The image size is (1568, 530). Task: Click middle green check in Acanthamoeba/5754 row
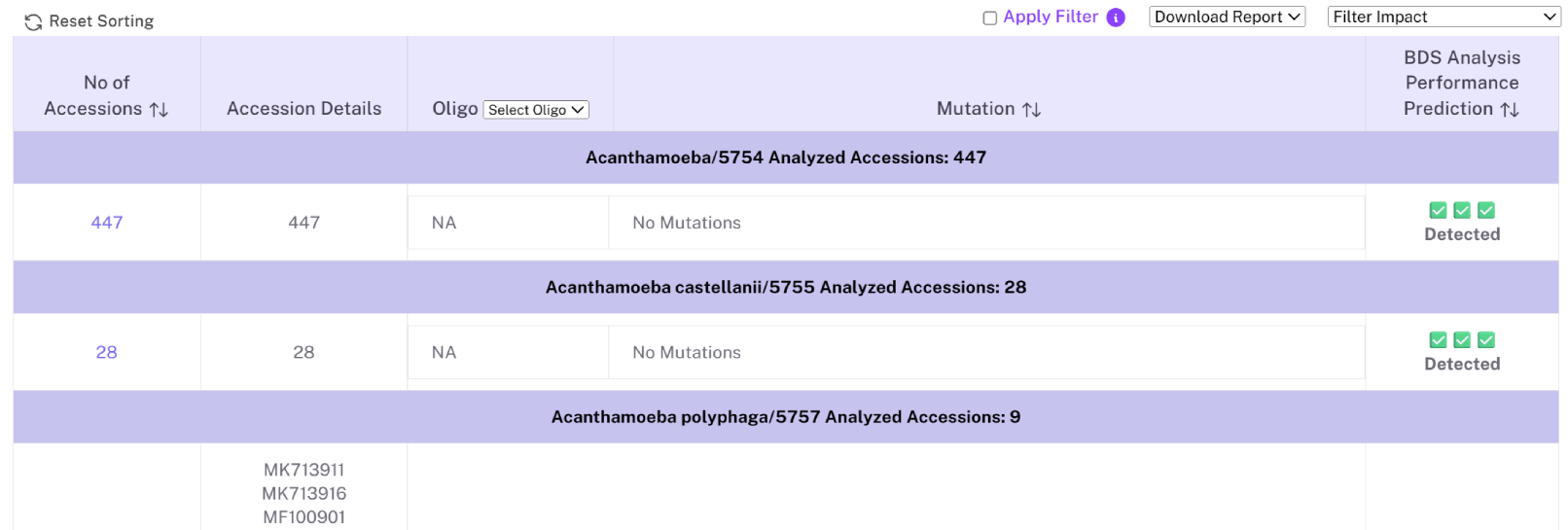click(x=1462, y=210)
